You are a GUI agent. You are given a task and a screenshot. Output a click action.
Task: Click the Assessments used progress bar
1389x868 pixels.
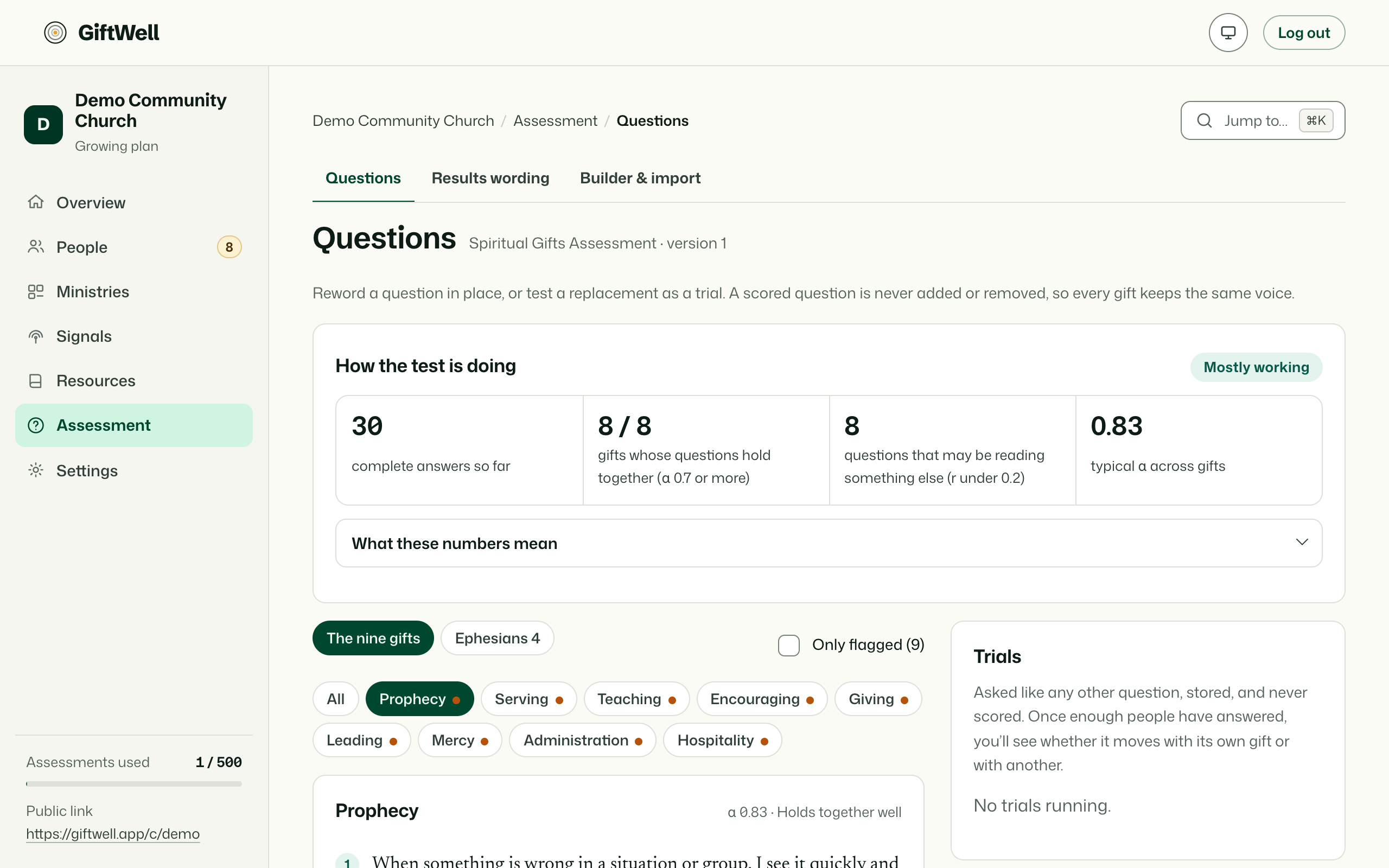pos(133,783)
